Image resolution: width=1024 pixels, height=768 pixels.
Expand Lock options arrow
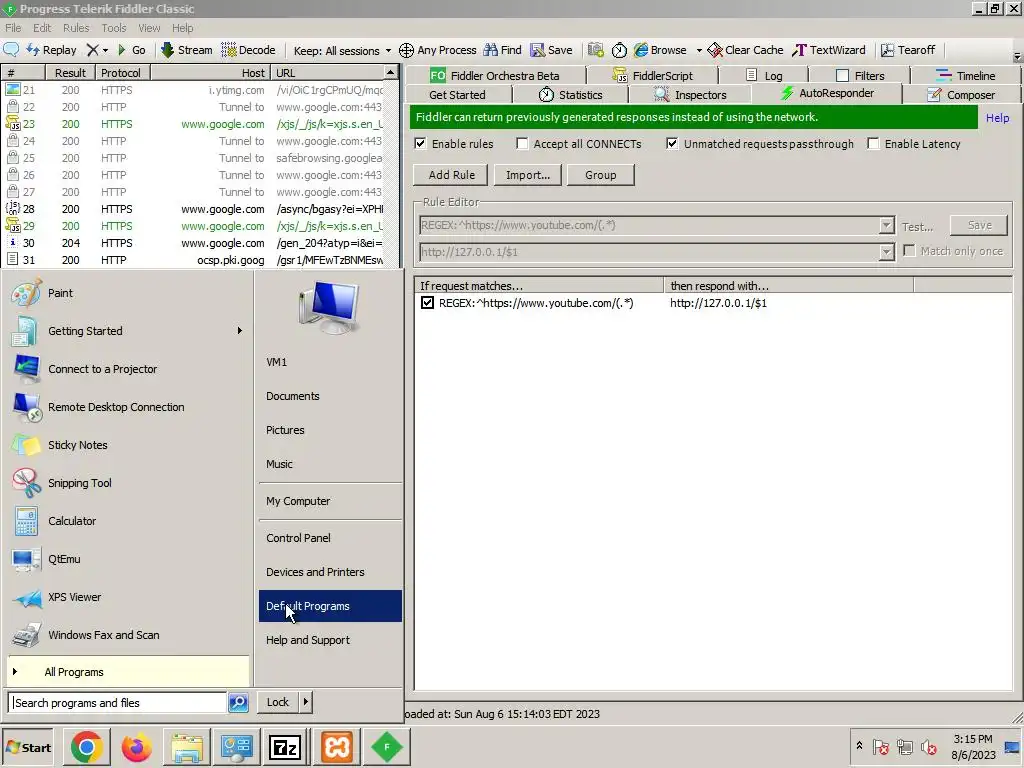tap(305, 702)
